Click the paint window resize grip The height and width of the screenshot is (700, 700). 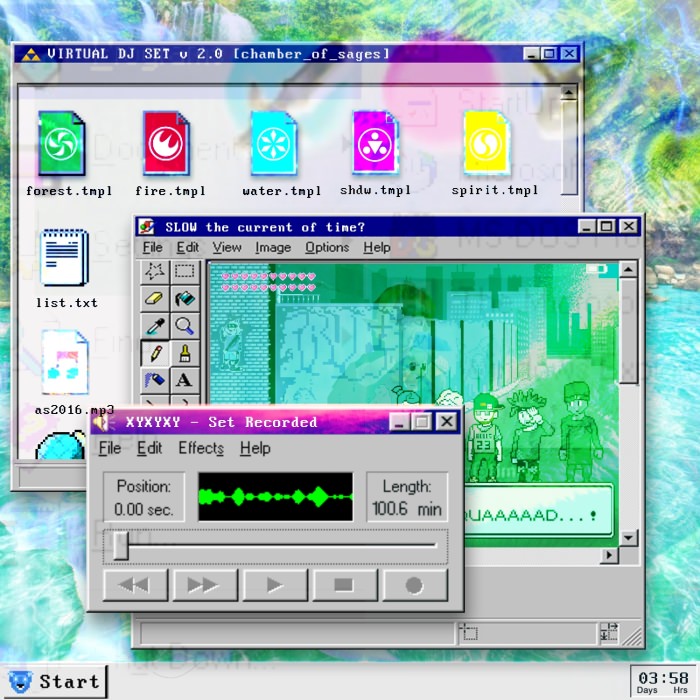[x=632, y=636]
